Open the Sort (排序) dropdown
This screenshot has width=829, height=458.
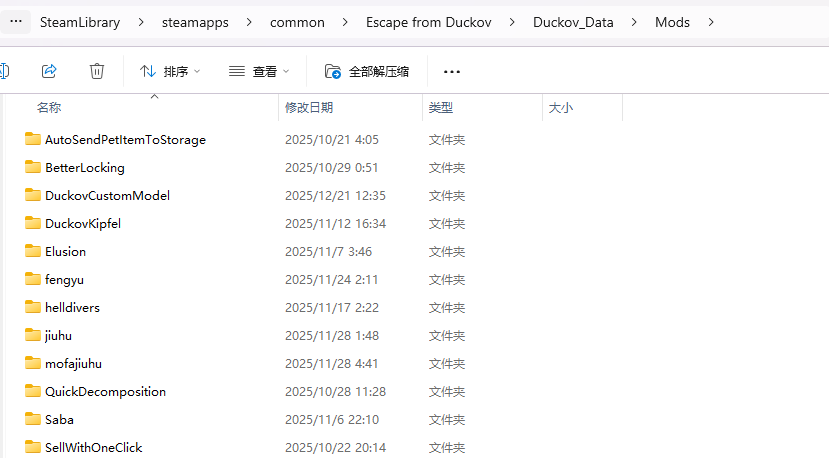point(170,71)
